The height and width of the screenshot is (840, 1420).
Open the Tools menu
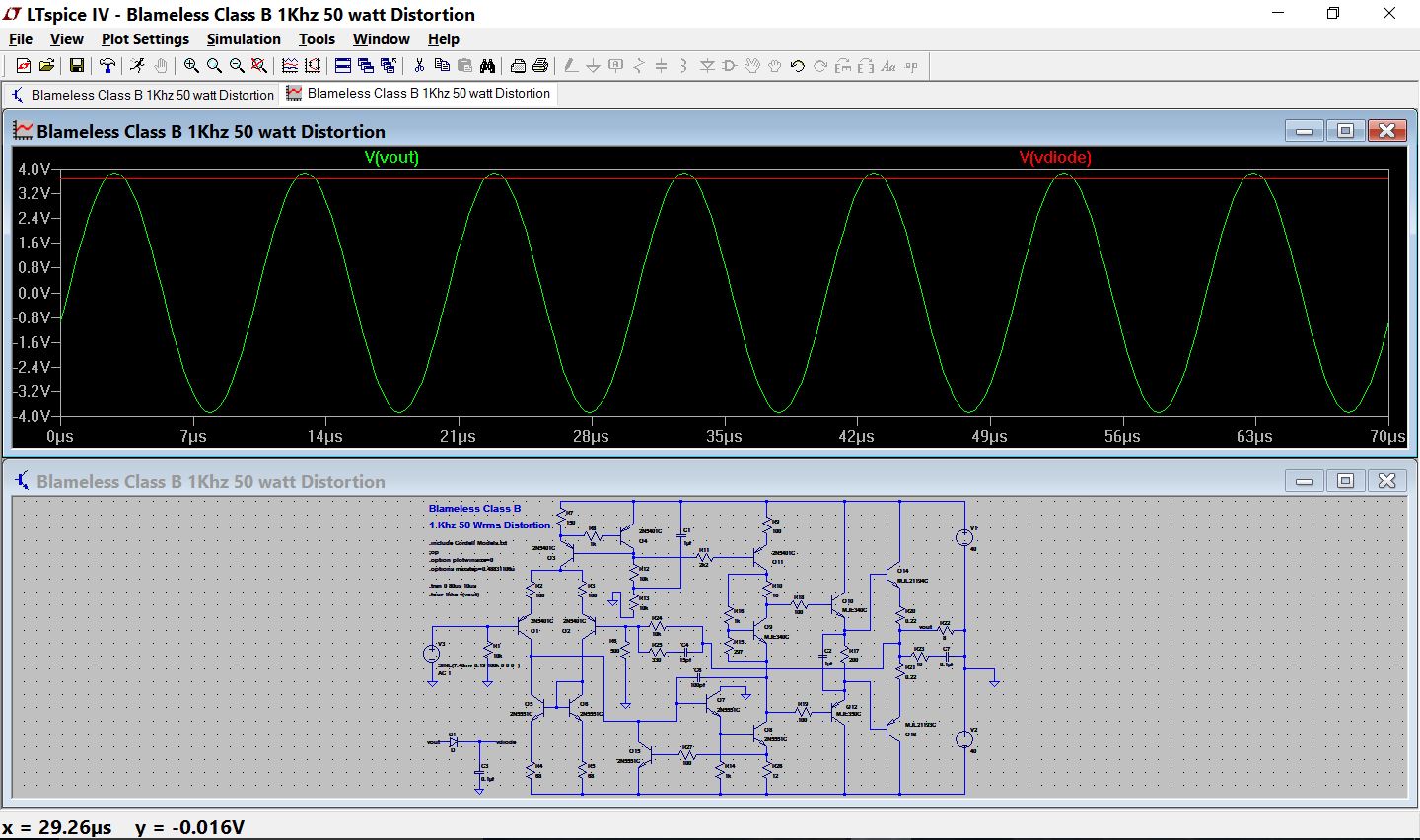(317, 39)
